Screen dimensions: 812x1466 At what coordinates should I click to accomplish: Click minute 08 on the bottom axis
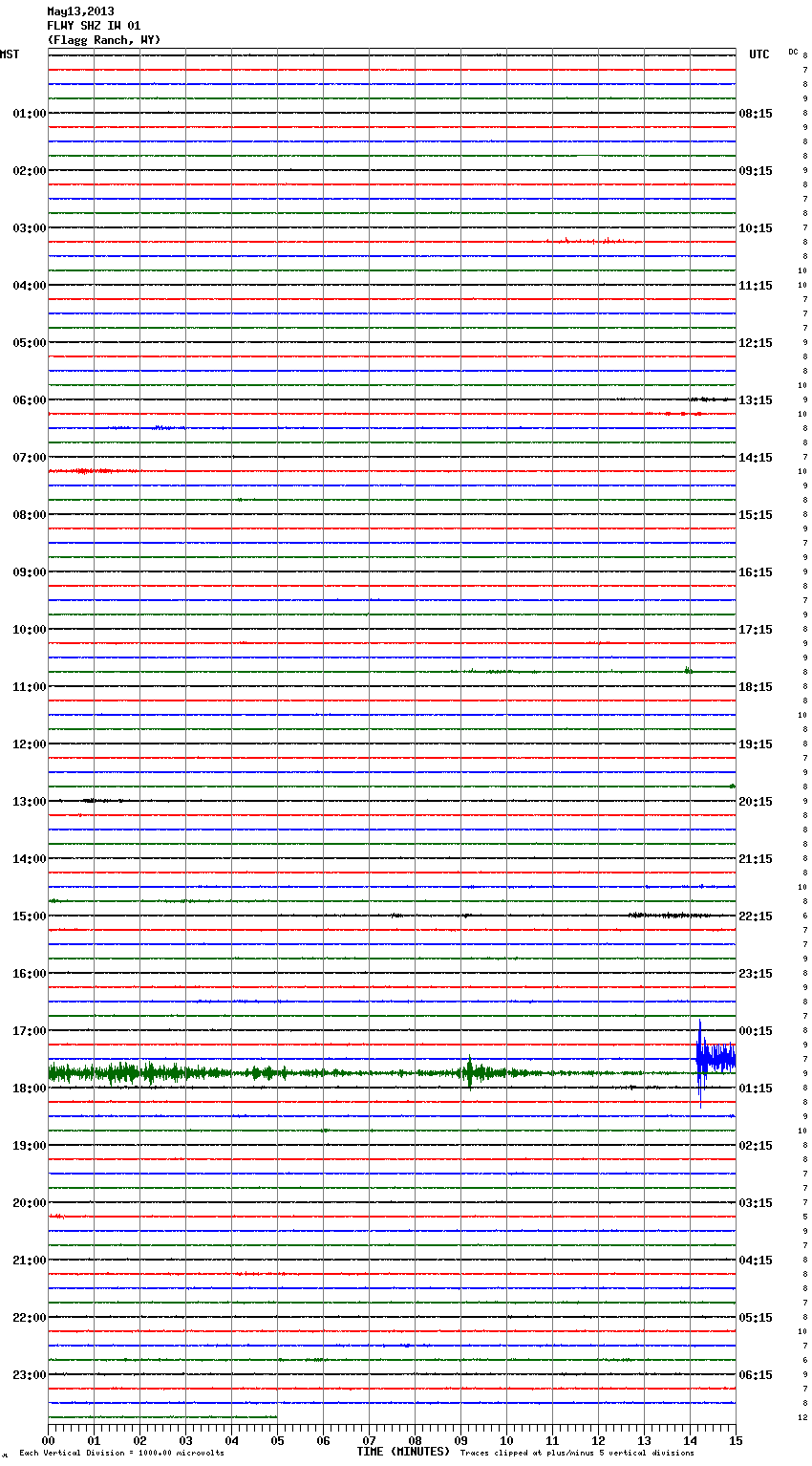click(415, 1441)
